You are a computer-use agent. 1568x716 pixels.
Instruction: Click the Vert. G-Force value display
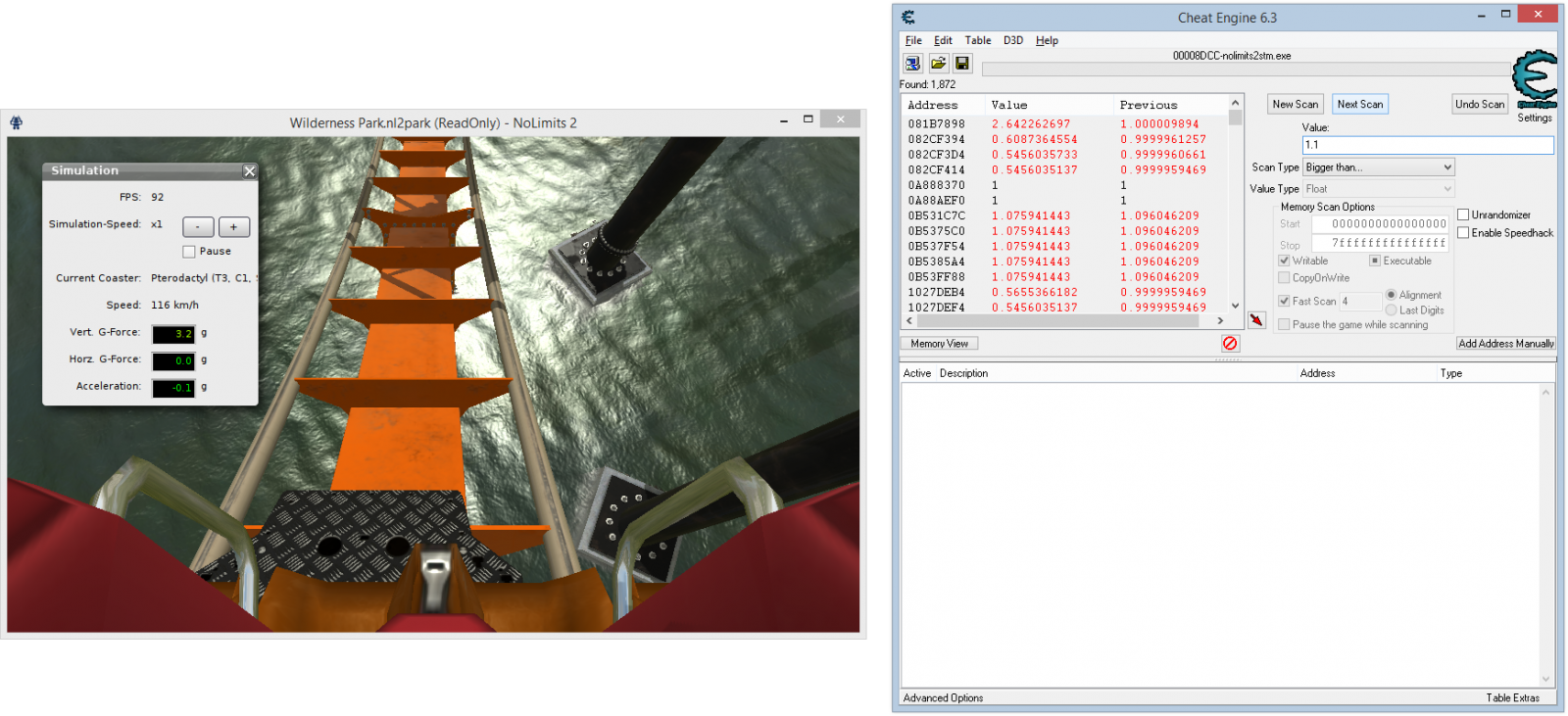click(x=173, y=334)
